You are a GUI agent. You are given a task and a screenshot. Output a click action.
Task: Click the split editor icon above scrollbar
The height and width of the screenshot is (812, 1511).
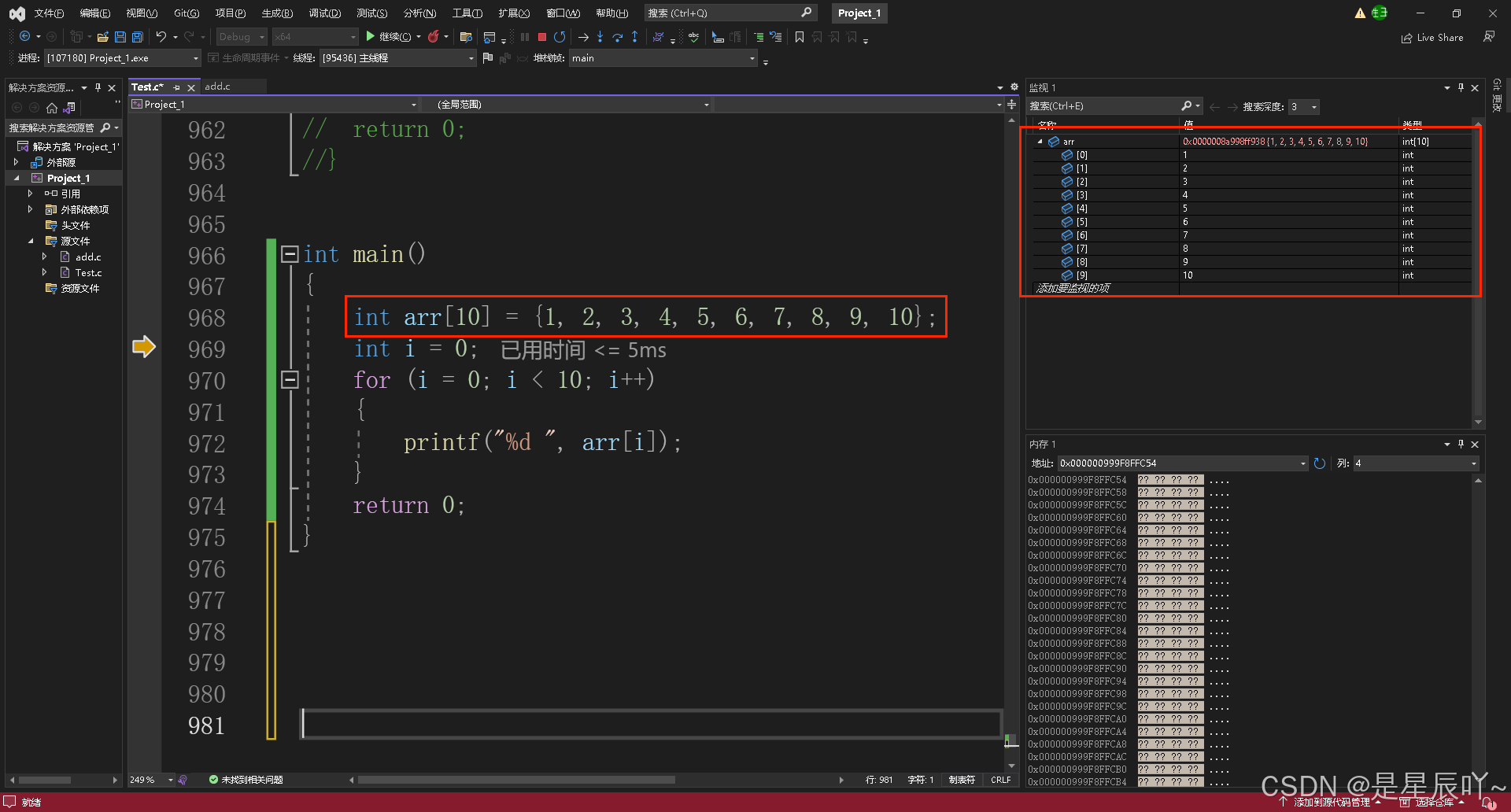point(1011,105)
